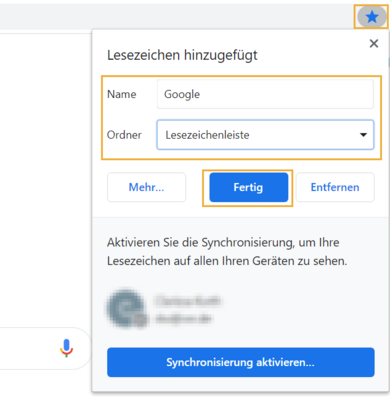Viewport: 390px width, 403px height.
Task: Click the blurred account avatar
Action: pos(127,309)
